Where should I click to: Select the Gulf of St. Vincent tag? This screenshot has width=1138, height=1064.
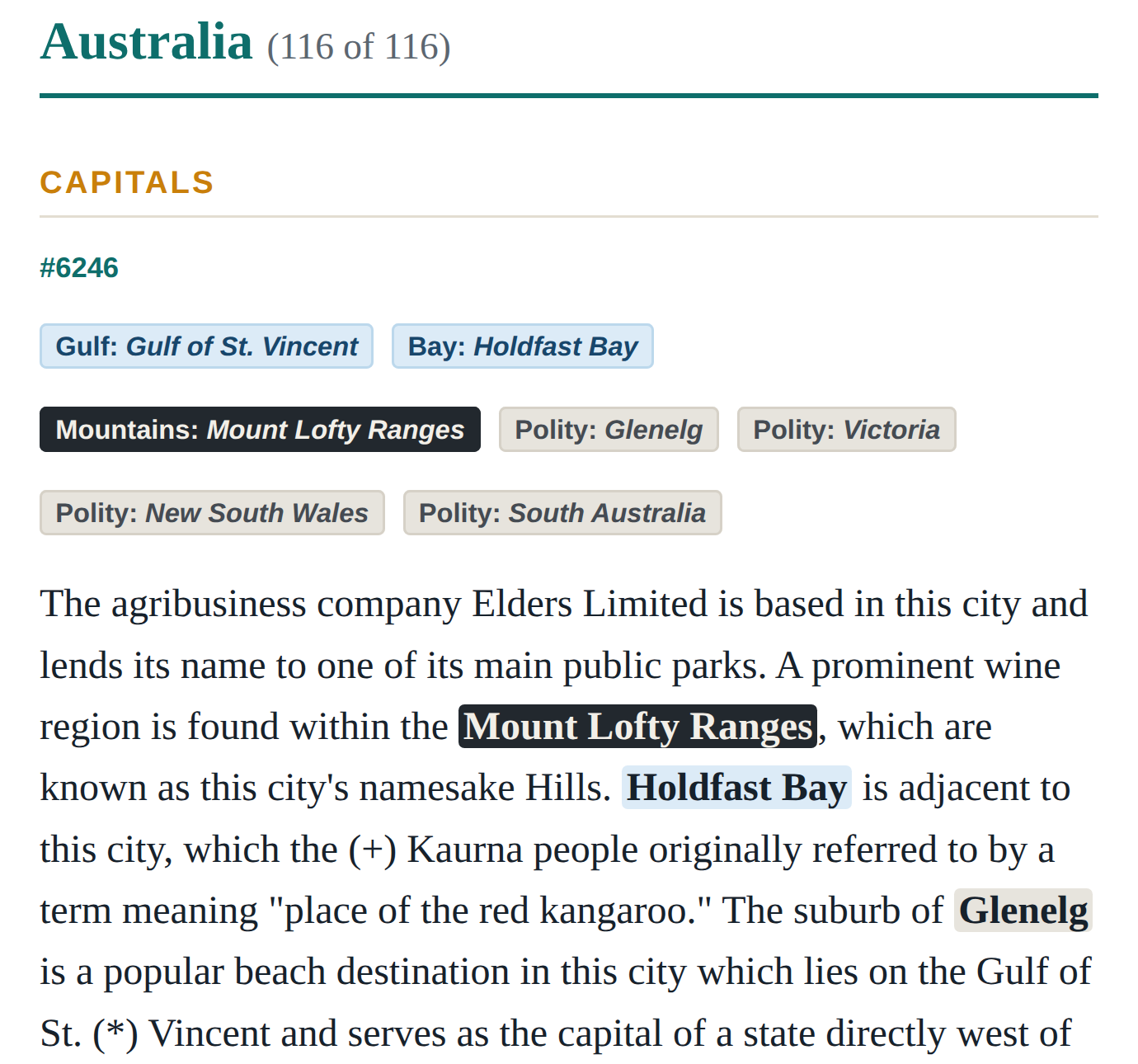206,346
